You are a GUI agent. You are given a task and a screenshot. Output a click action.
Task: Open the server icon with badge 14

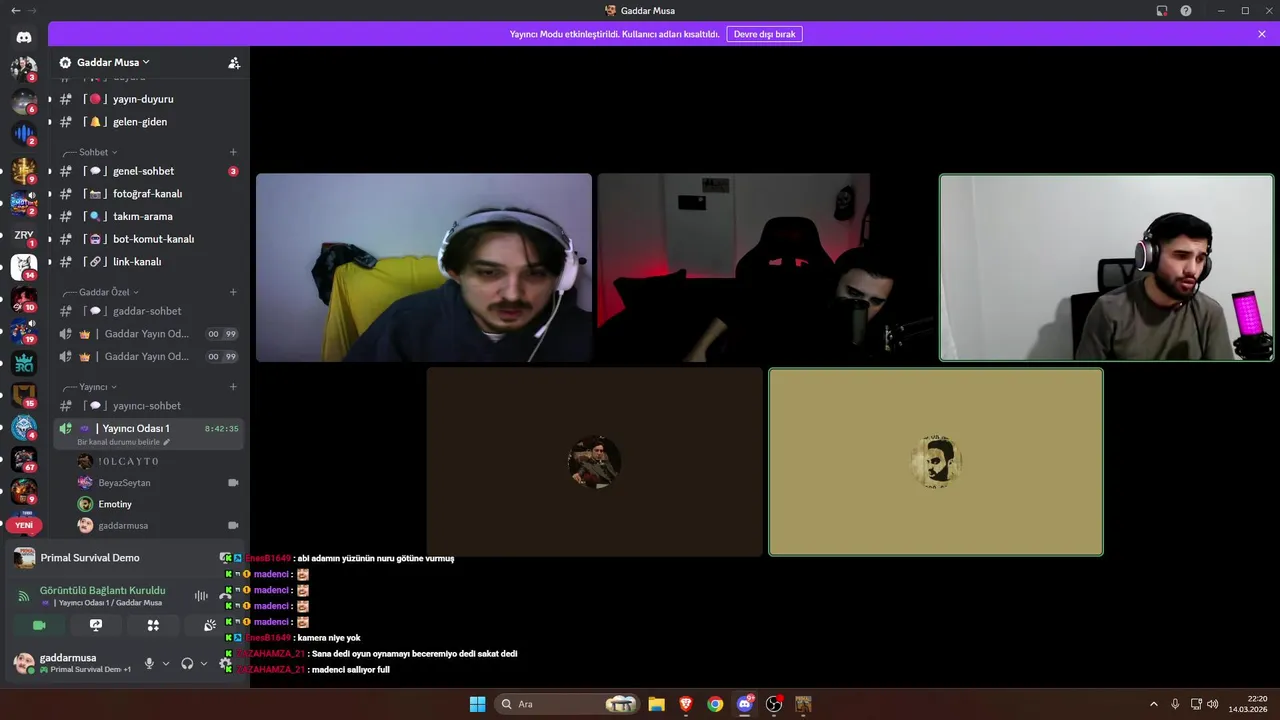click(24, 267)
